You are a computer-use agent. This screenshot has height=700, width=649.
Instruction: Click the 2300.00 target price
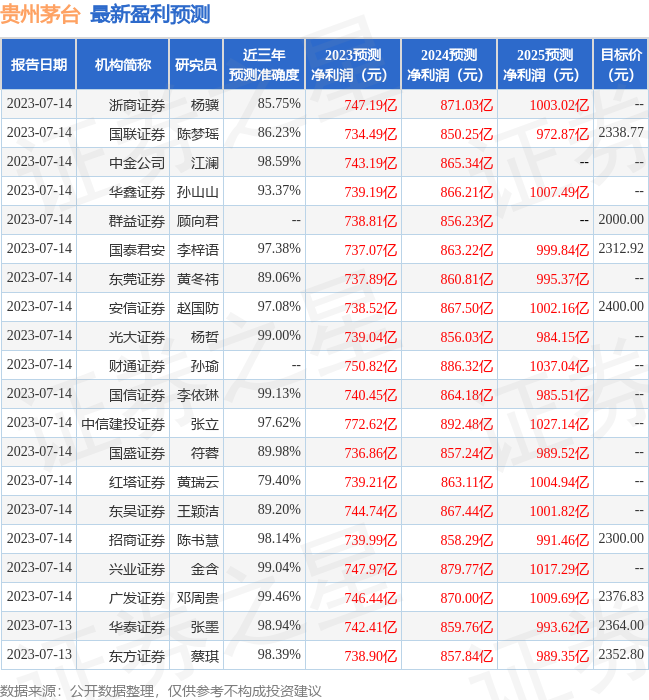click(621, 538)
